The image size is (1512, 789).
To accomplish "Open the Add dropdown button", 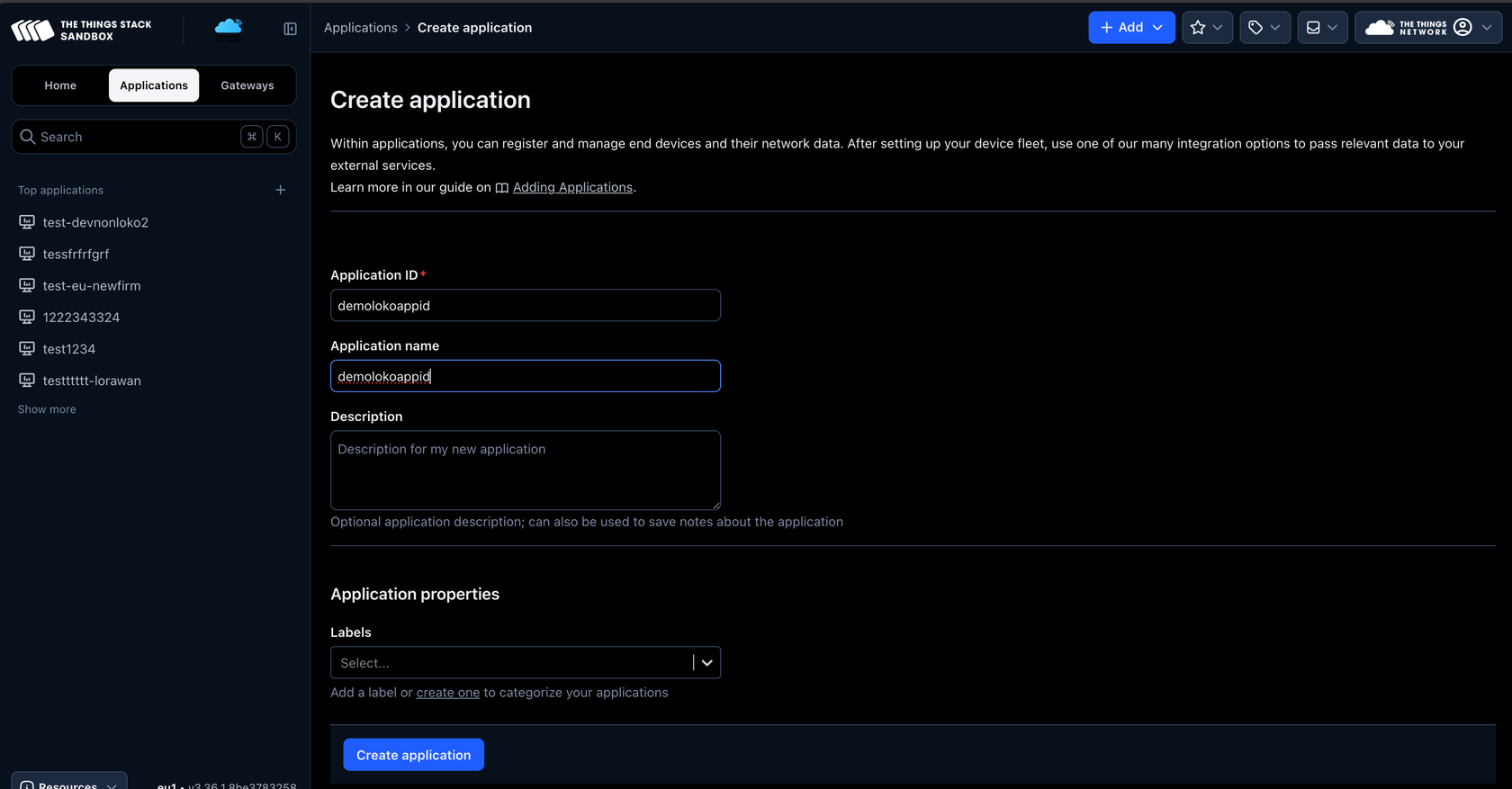I will tap(1131, 27).
